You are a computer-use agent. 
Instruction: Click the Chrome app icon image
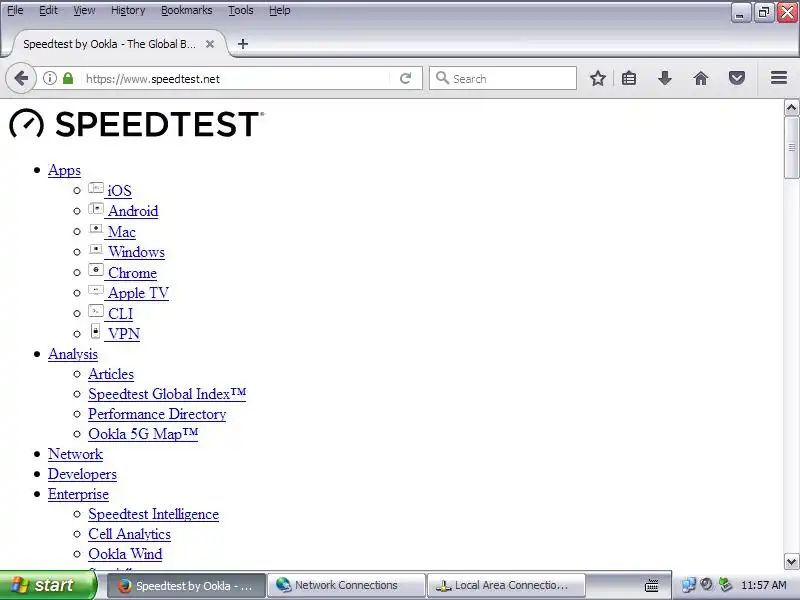pos(96,269)
